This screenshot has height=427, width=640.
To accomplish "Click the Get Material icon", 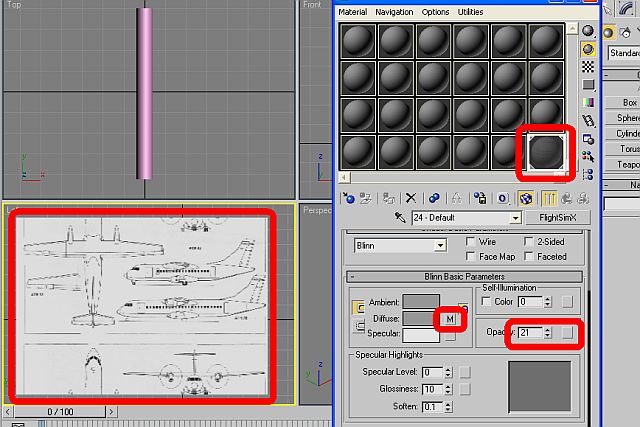I will (349, 199).
